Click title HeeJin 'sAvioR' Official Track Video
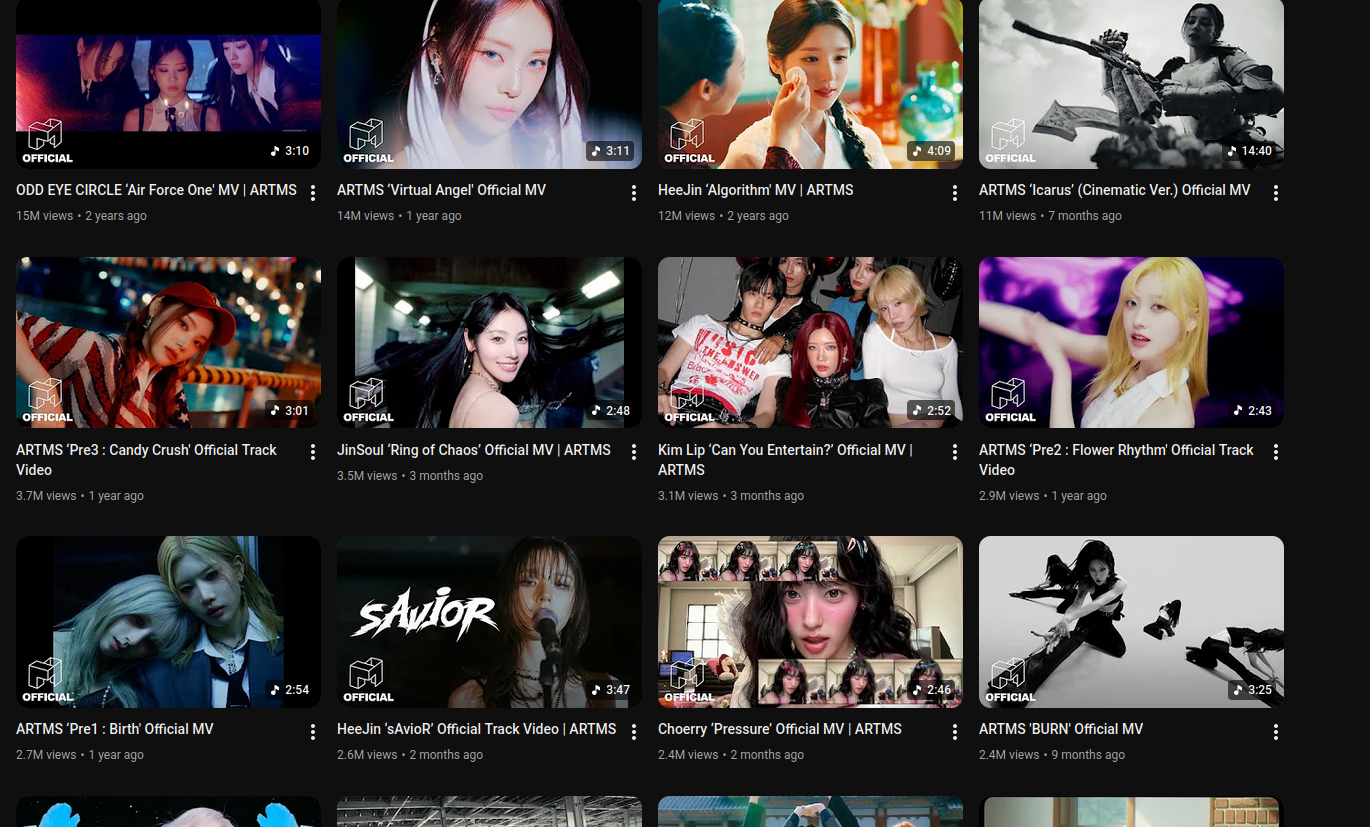 [477, 729]
